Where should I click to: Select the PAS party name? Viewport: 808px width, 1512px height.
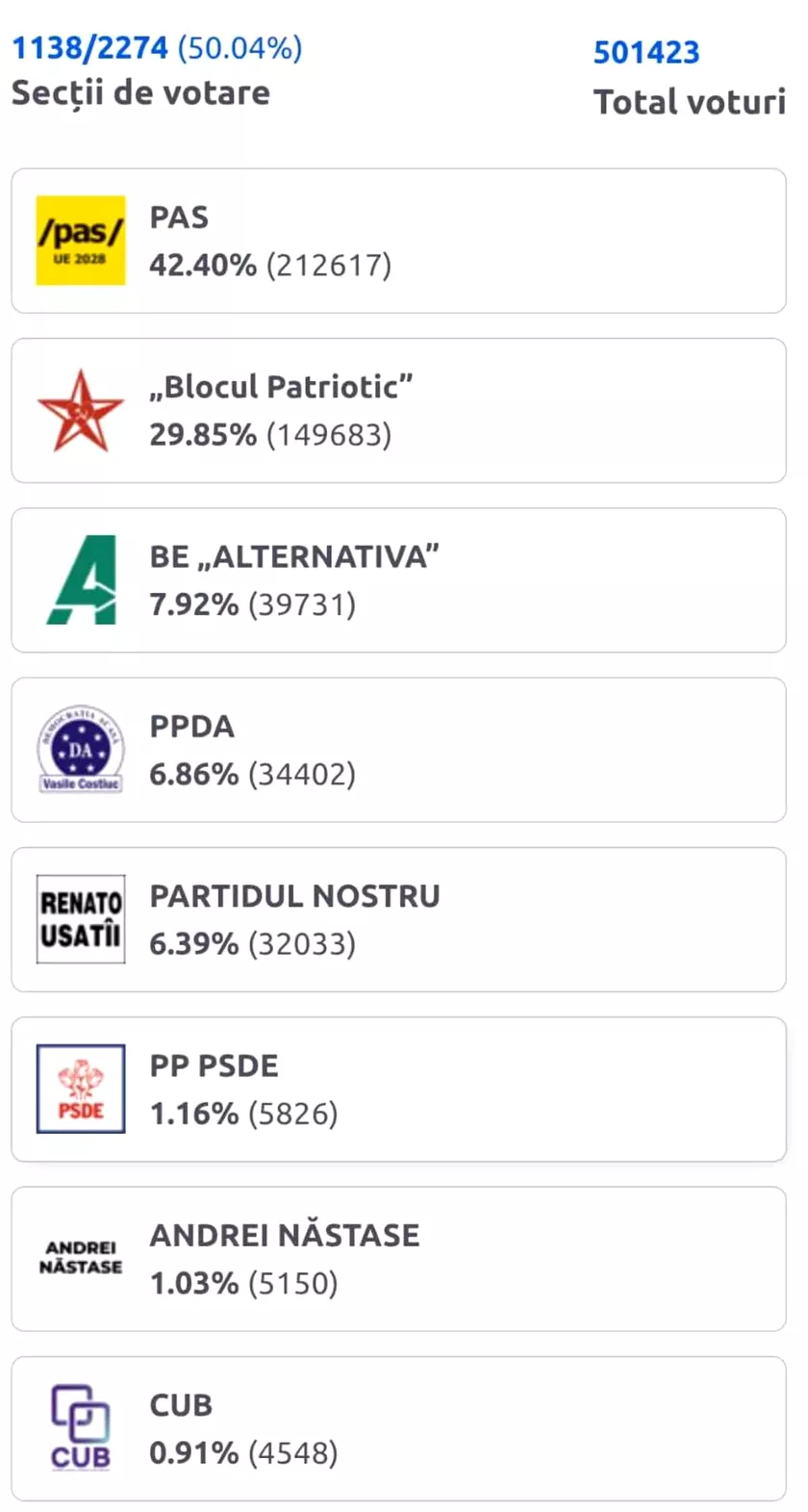(x=179, y=218)
